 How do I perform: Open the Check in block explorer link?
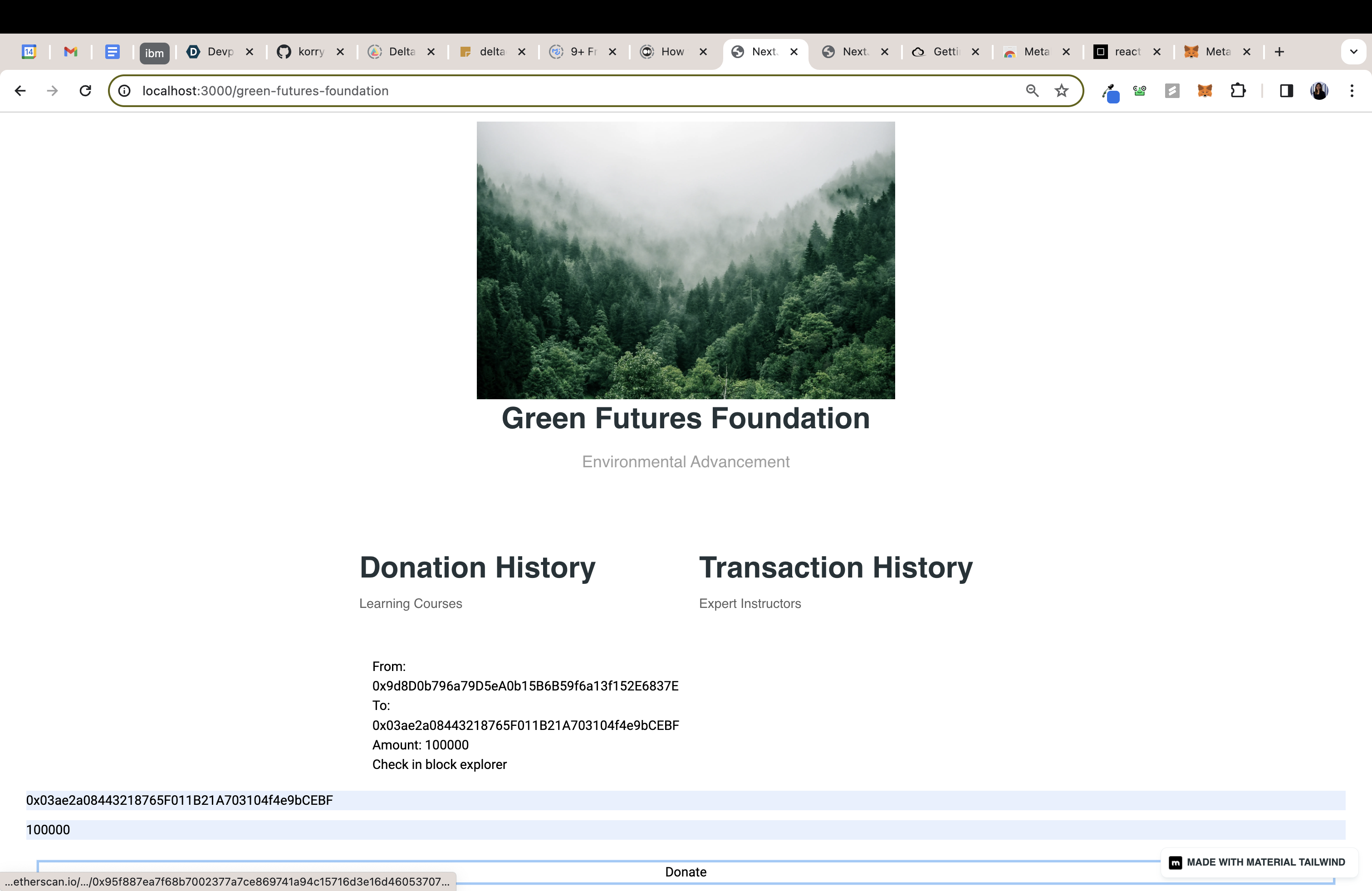pos(439,764)
